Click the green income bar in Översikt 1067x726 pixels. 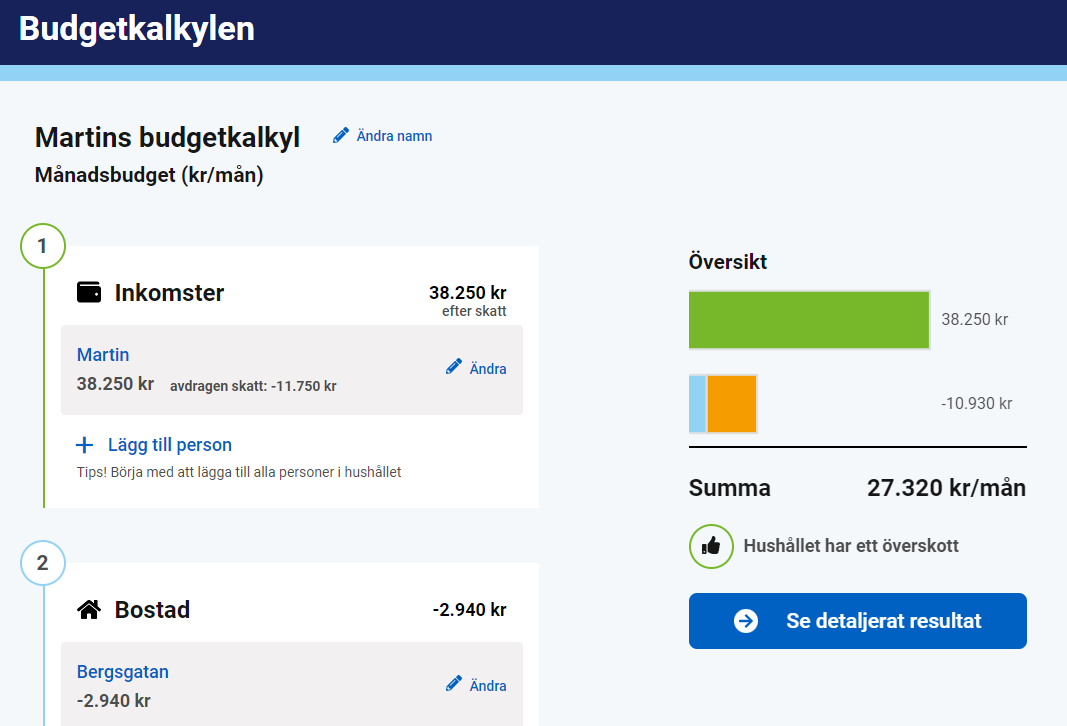click(x=808, y=320)
